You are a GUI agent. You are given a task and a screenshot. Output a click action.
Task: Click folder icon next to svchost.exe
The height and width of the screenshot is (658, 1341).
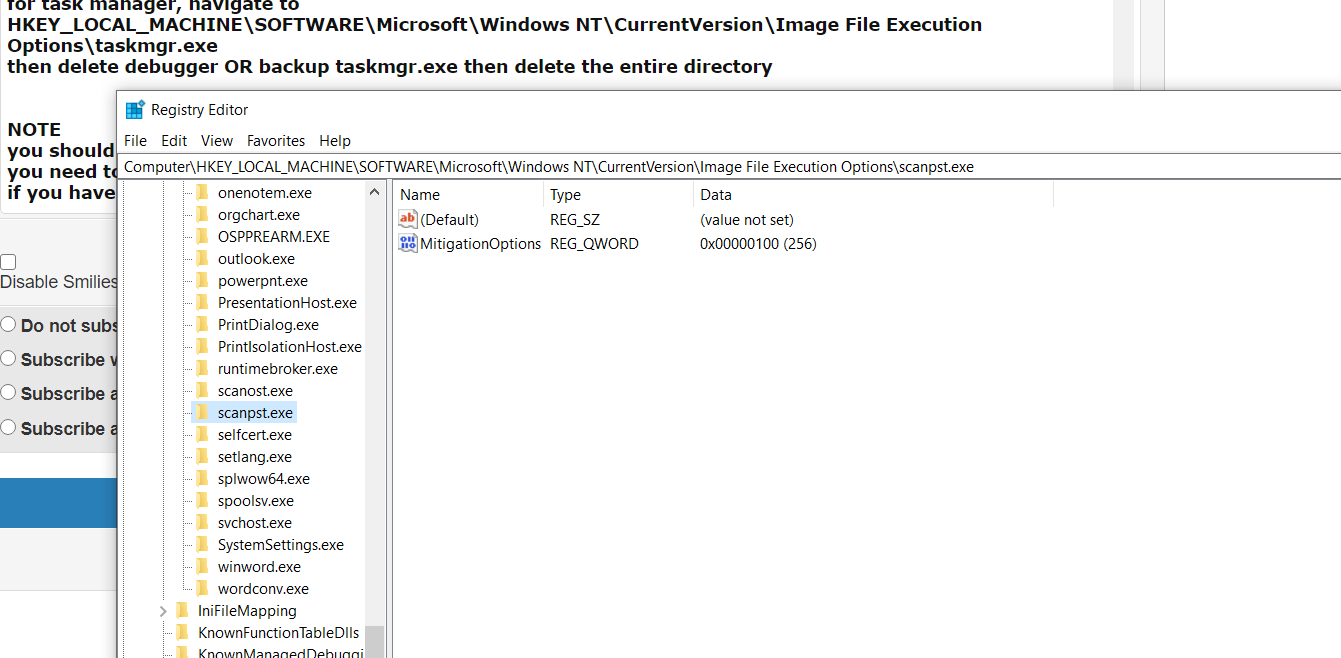pos(202,523)
